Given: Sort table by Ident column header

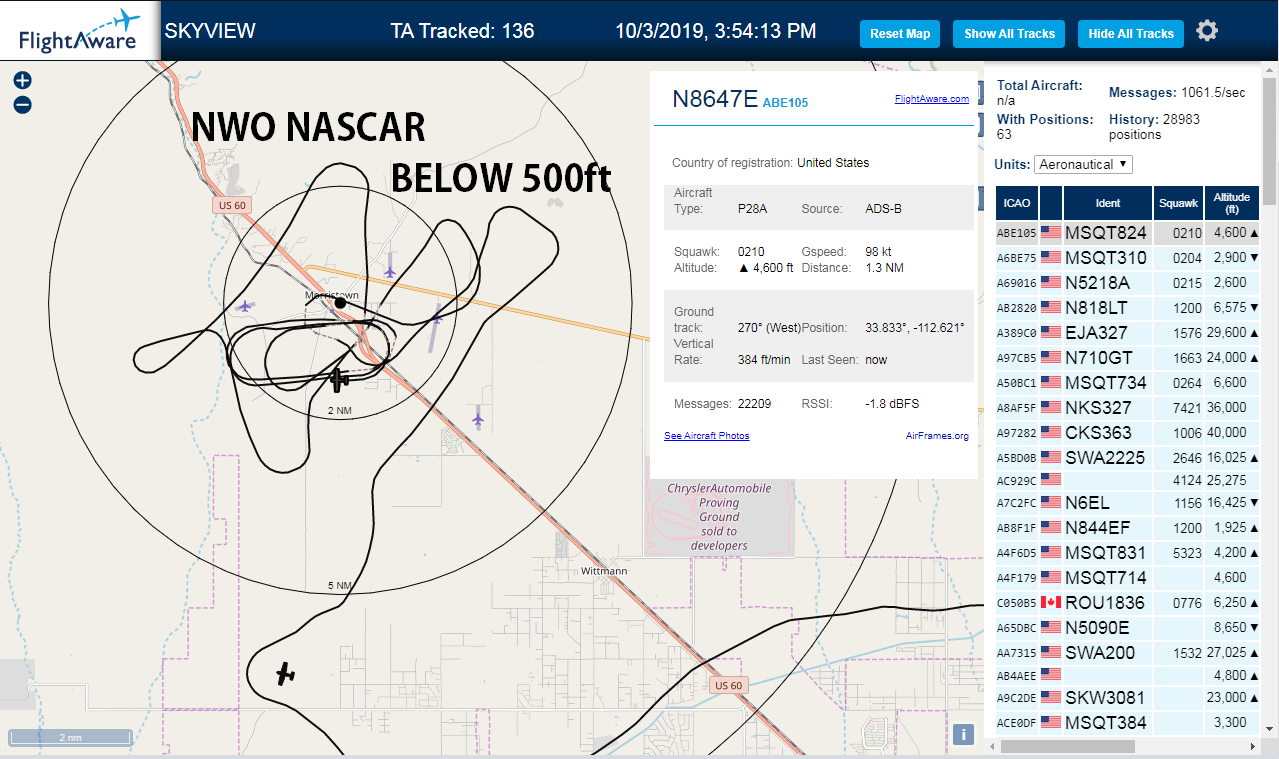Looking at the screenshot, I should click(x=1108, y=203).
